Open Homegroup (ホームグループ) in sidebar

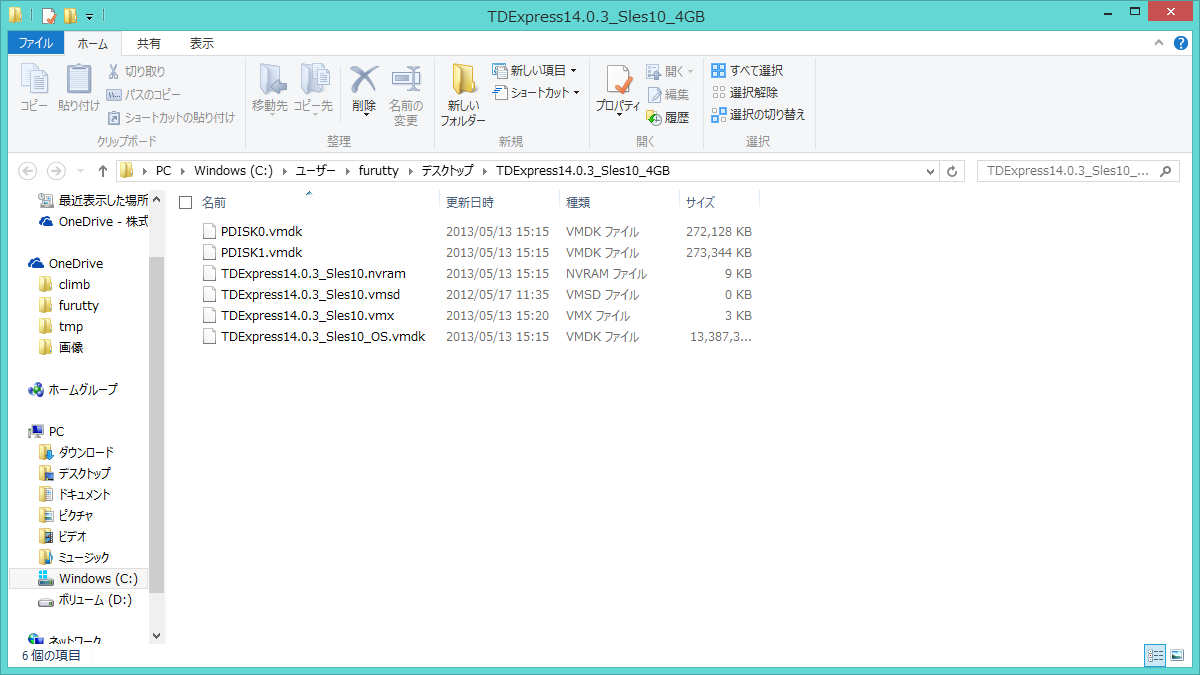click(73, 389)
